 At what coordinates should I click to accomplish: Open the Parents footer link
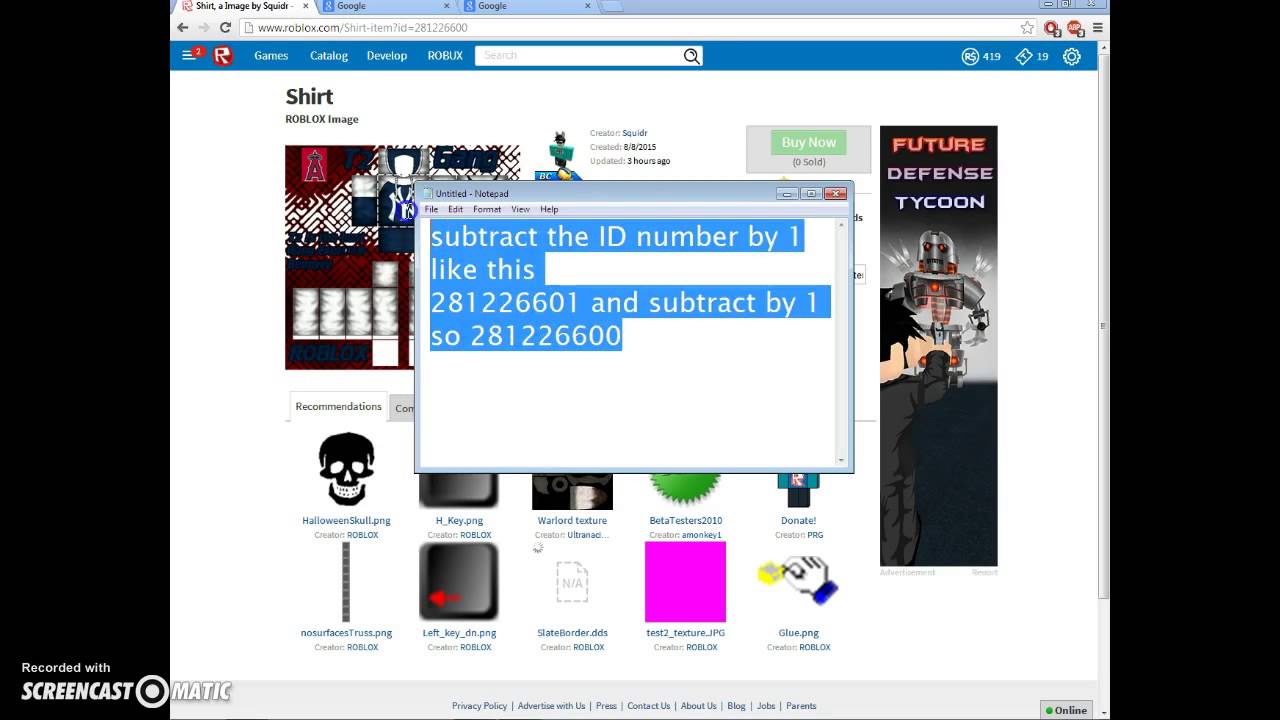pos(801,706)
